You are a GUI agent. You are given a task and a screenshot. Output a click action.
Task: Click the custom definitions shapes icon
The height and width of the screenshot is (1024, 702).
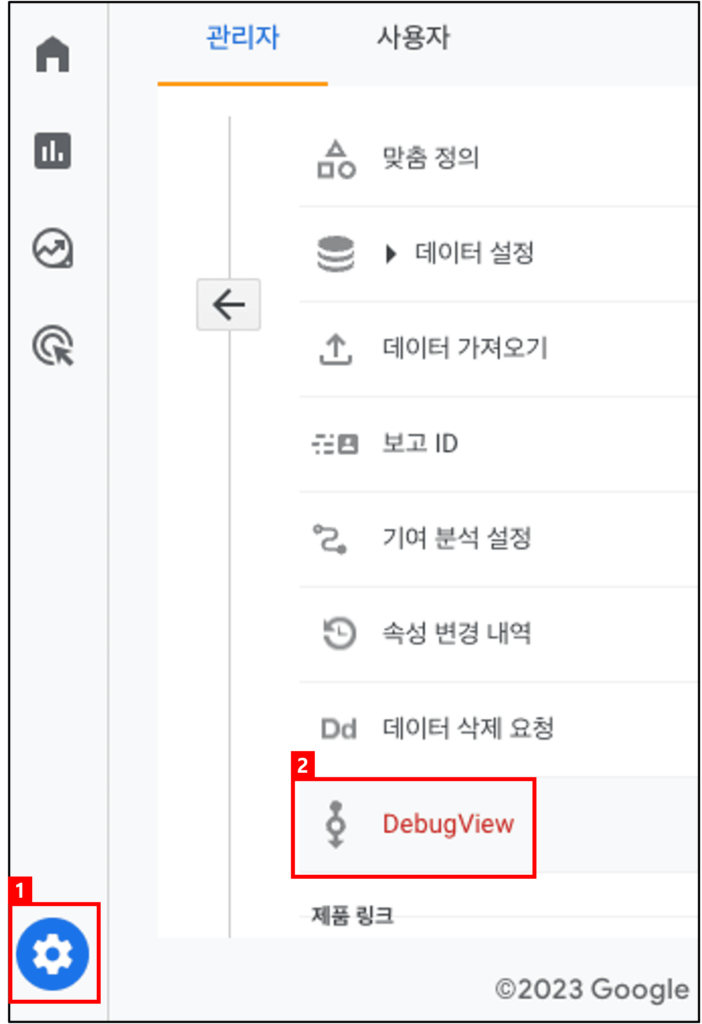coord(336,159)
